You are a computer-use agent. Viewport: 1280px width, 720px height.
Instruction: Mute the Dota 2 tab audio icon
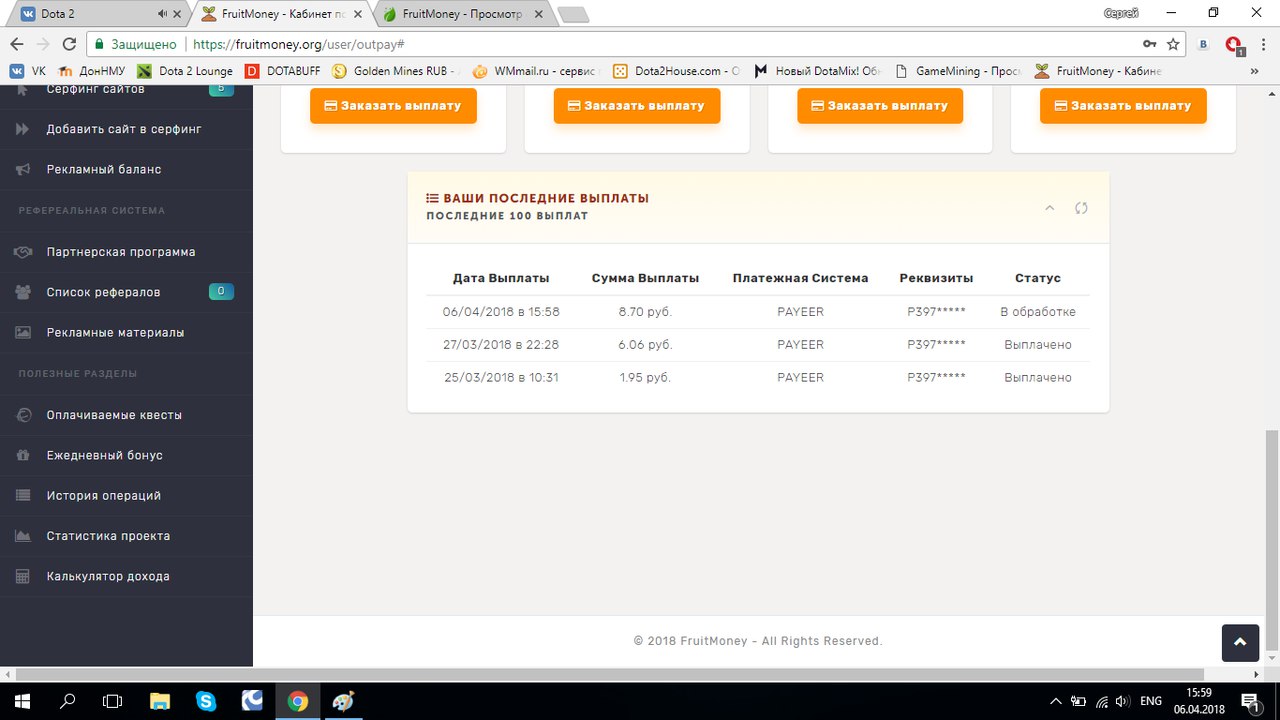(x=163, y=14)
